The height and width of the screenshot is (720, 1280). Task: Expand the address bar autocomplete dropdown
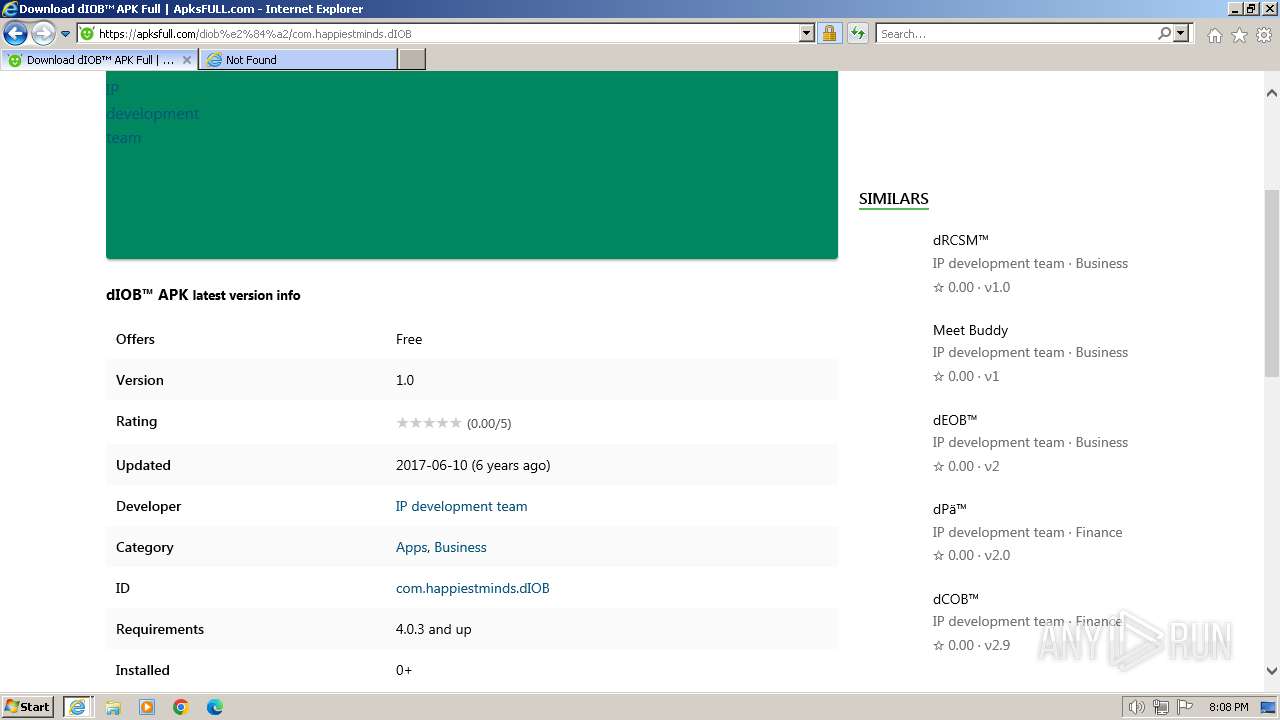pos(807,34)
